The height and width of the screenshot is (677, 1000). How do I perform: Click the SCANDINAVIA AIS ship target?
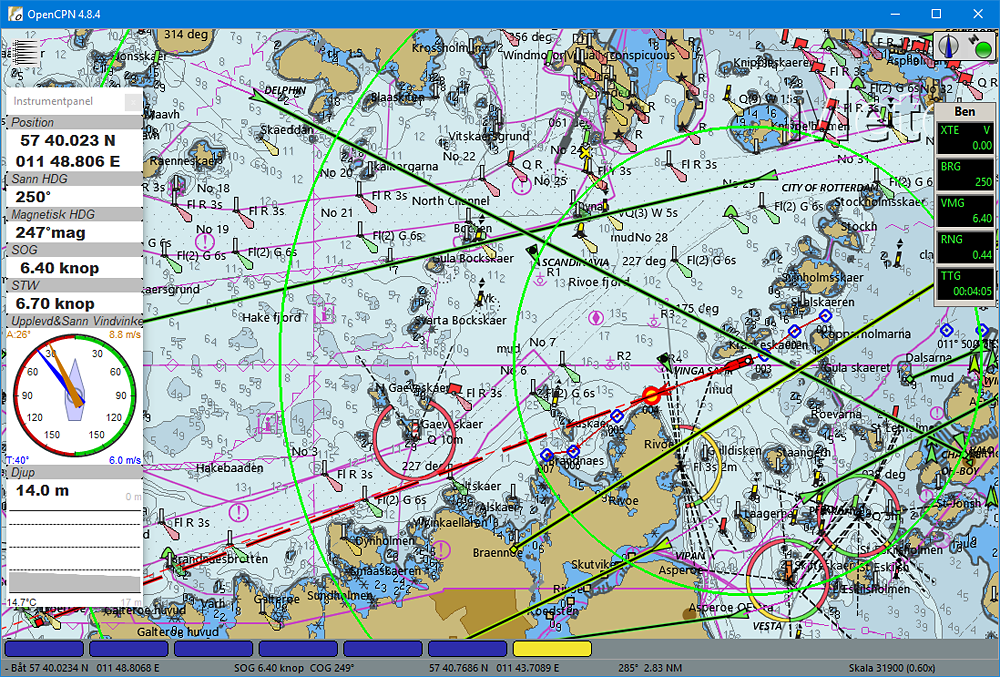pyautogui.click(x=531, y=250)
